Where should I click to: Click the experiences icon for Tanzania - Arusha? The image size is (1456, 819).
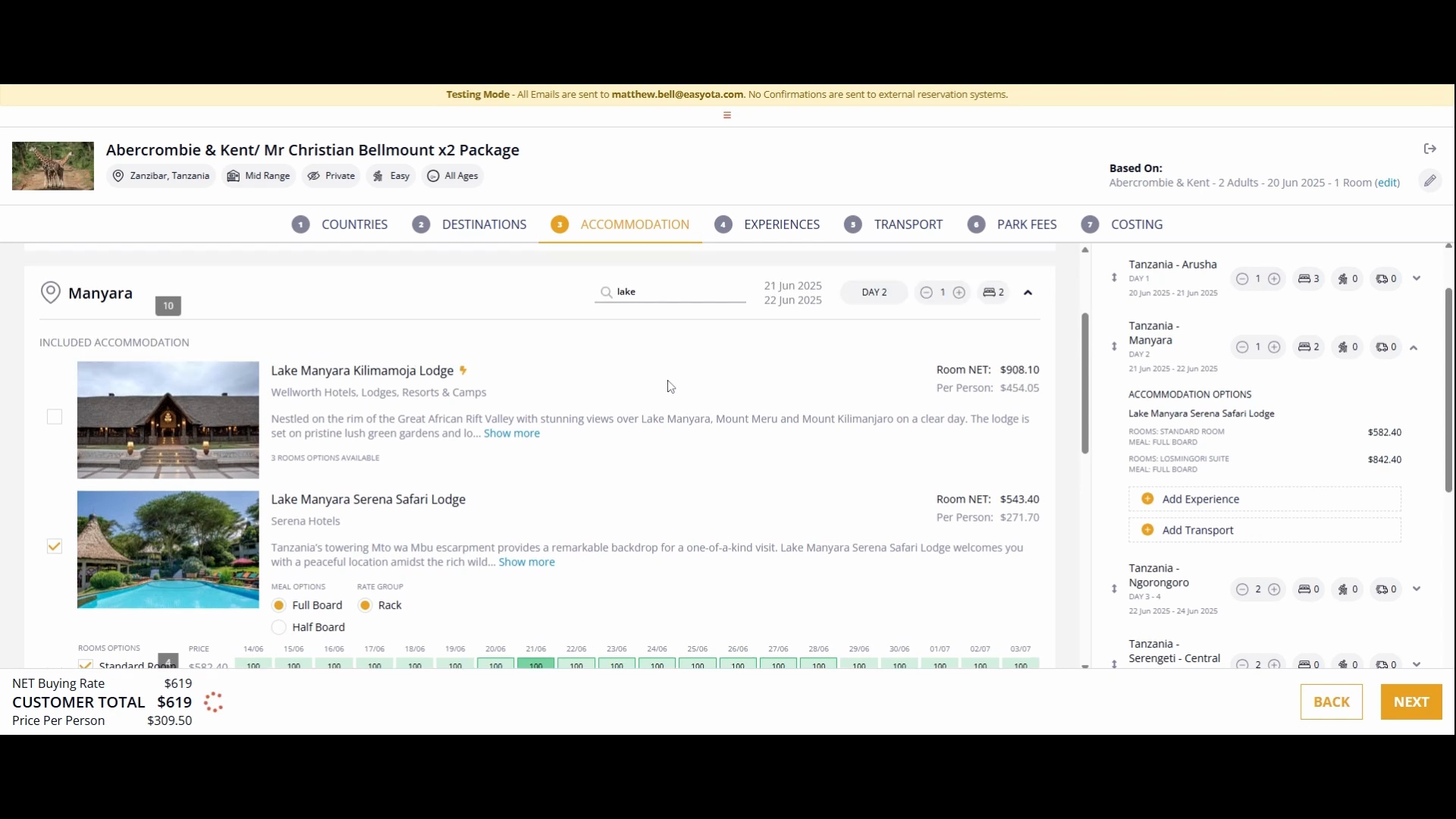tap(1343, 279)
